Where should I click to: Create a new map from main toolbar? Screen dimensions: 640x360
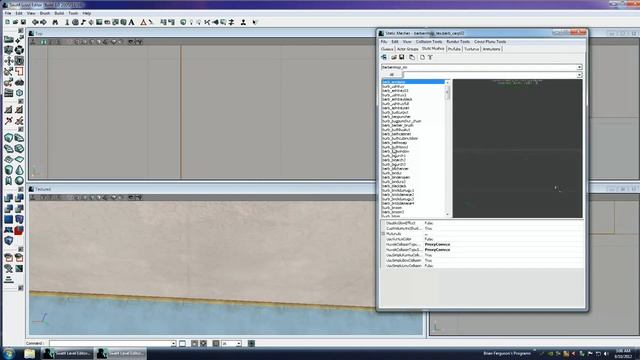pyautogui.click(x=7, y=22)
